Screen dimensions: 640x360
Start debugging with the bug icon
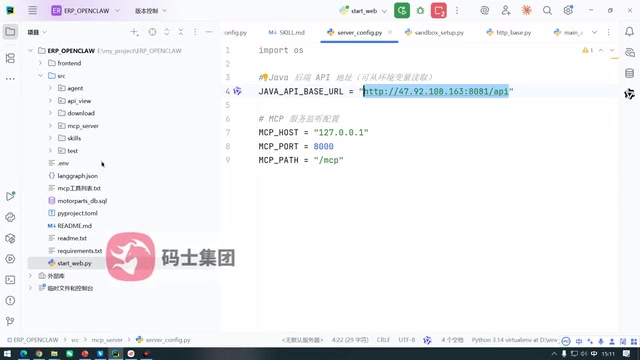(x=420, y=11)
